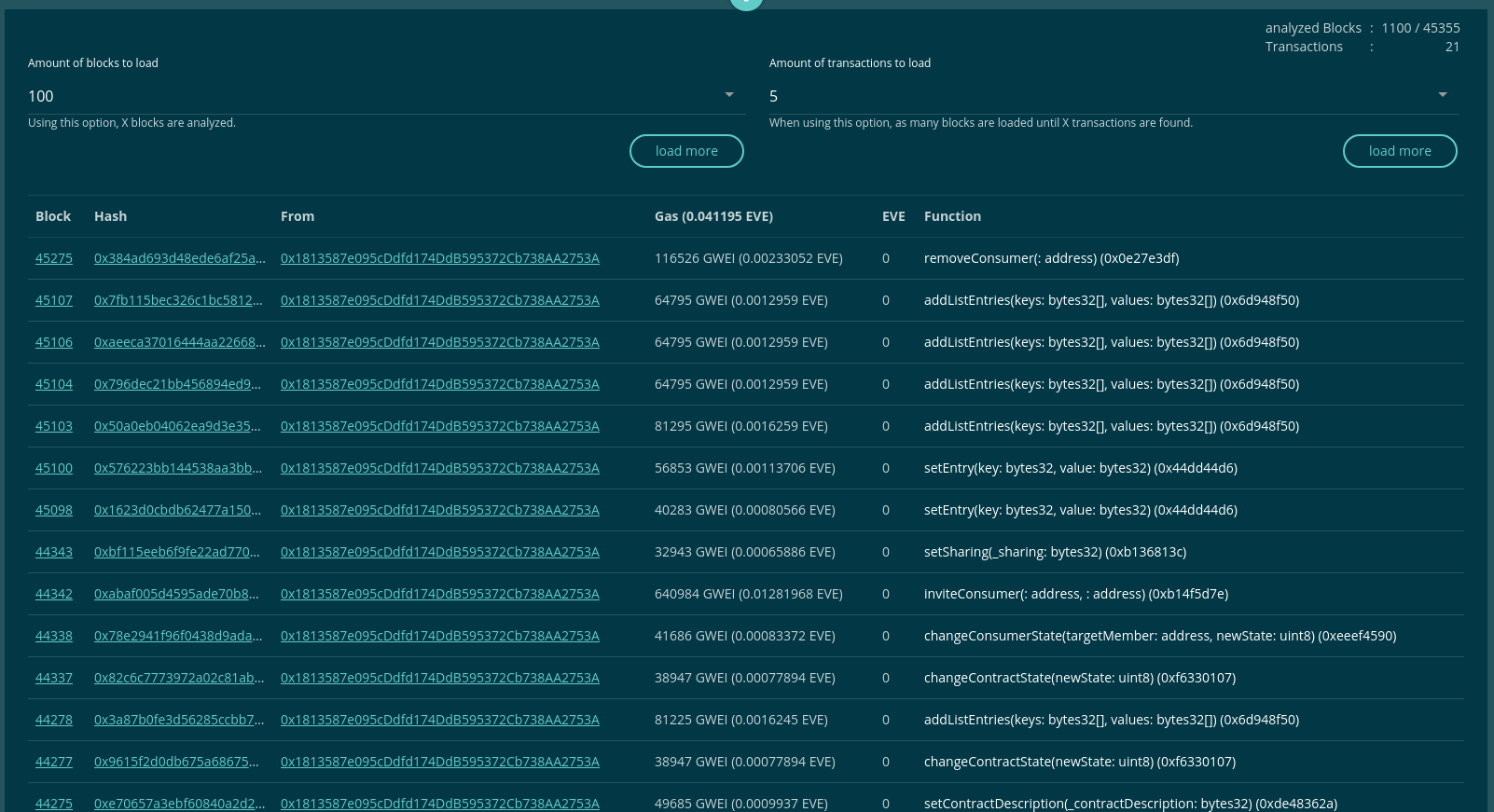This screenshot has height=812, width=1494.
Task: Open From address in block 45275 row
Action: (x=440, y=258)
